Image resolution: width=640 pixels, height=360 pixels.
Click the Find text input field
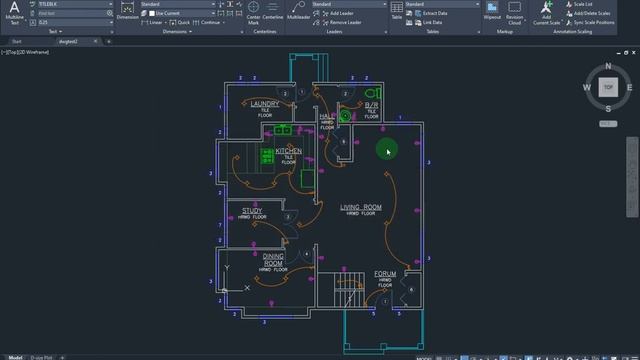click(x=71, y=13)
